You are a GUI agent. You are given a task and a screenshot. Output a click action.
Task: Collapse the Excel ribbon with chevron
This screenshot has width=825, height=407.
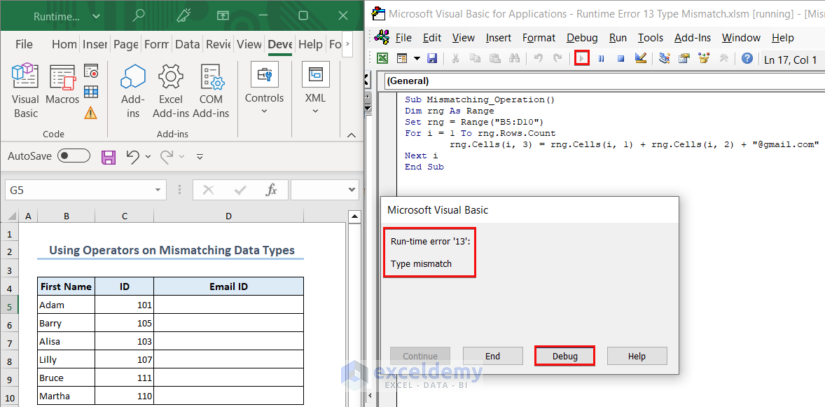coord(351,136)
